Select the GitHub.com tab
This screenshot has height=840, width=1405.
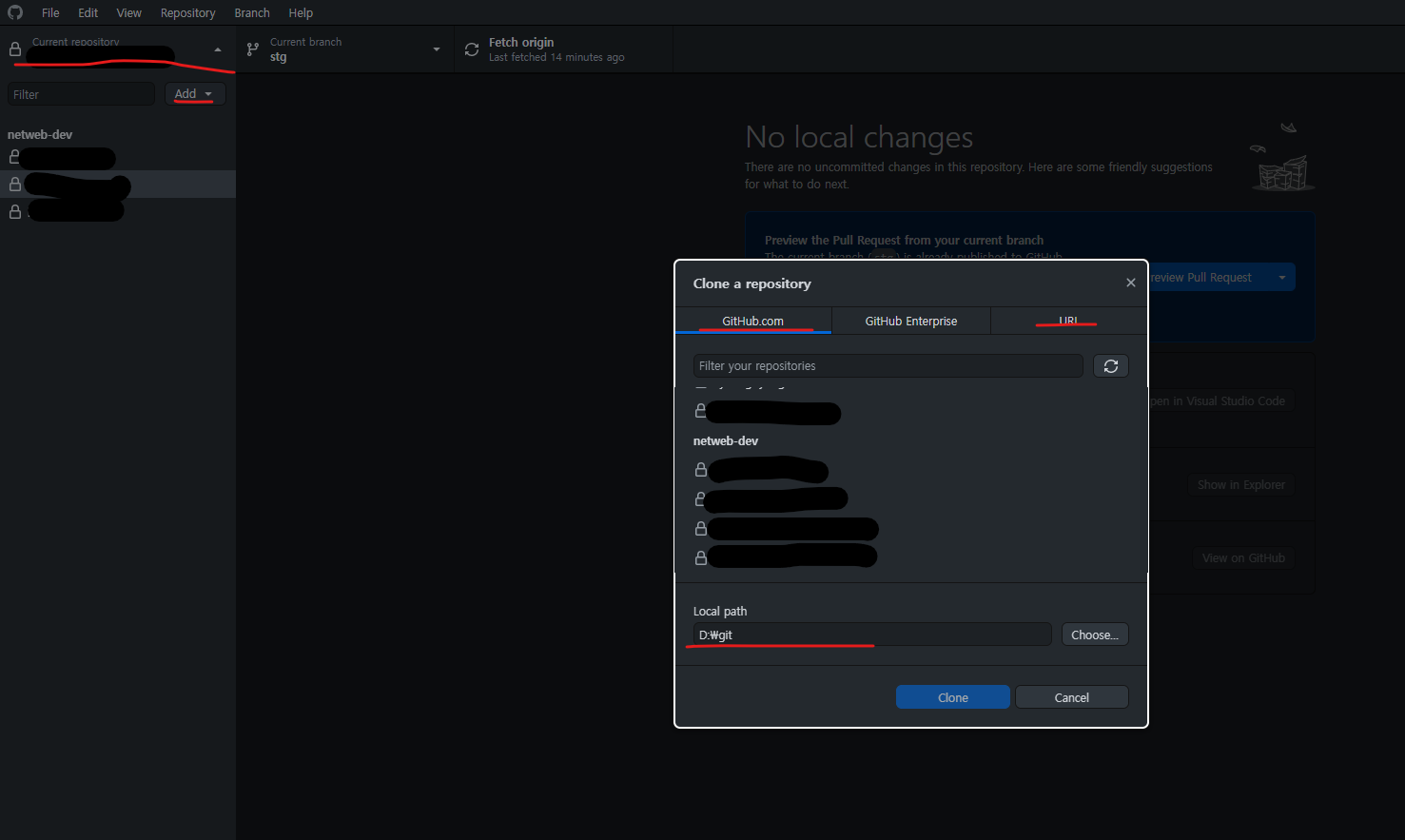tap(753, 321)
